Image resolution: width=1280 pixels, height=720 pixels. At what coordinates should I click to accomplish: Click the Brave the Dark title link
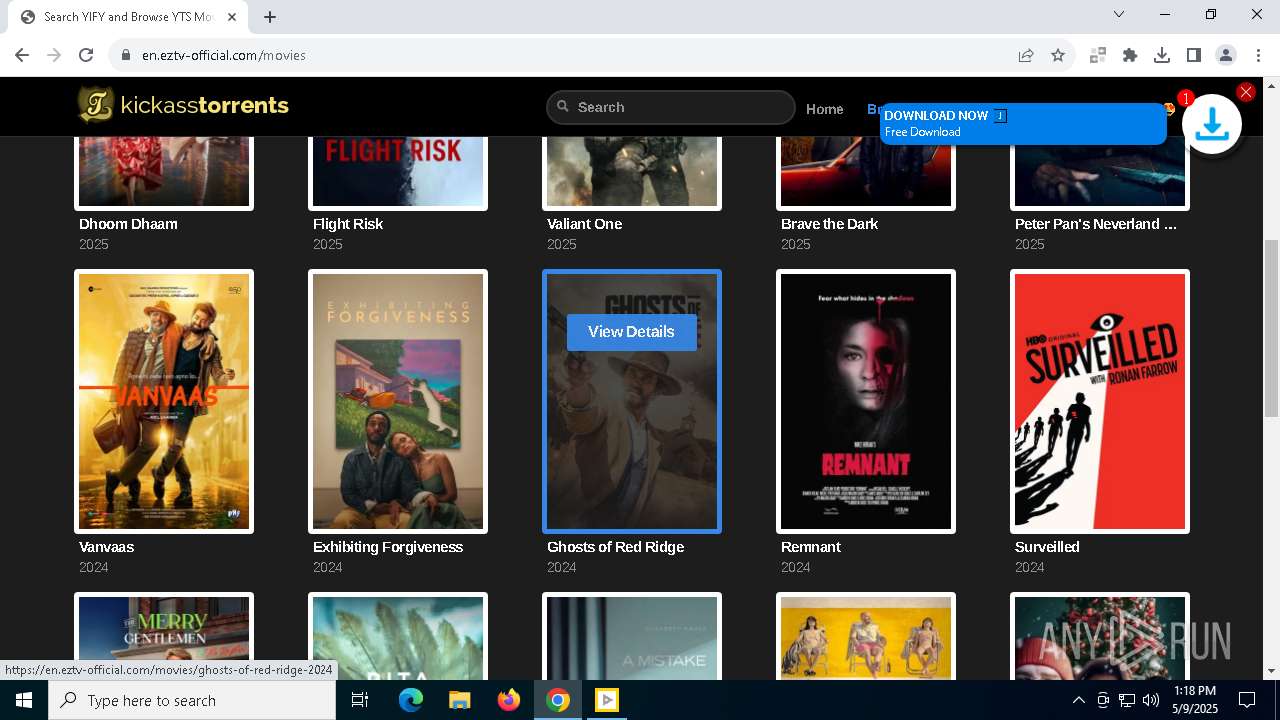[829, 224]
